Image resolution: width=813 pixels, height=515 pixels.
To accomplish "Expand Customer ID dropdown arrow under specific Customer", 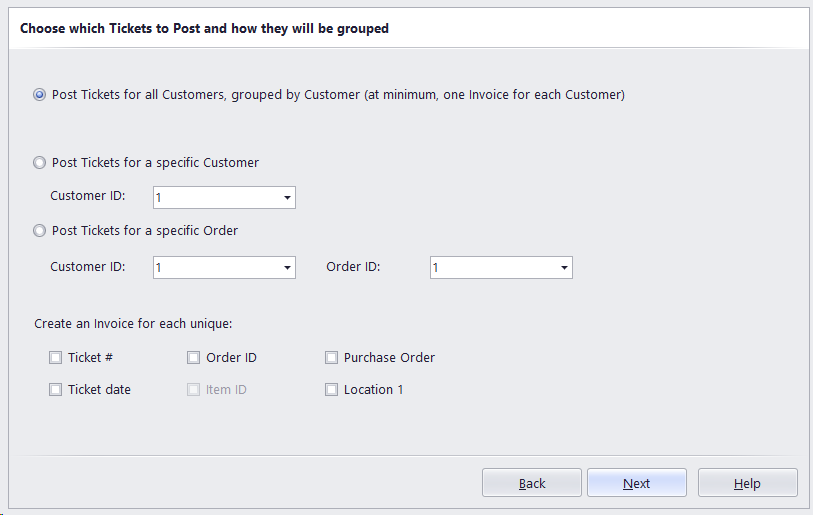I will [288, 198].
